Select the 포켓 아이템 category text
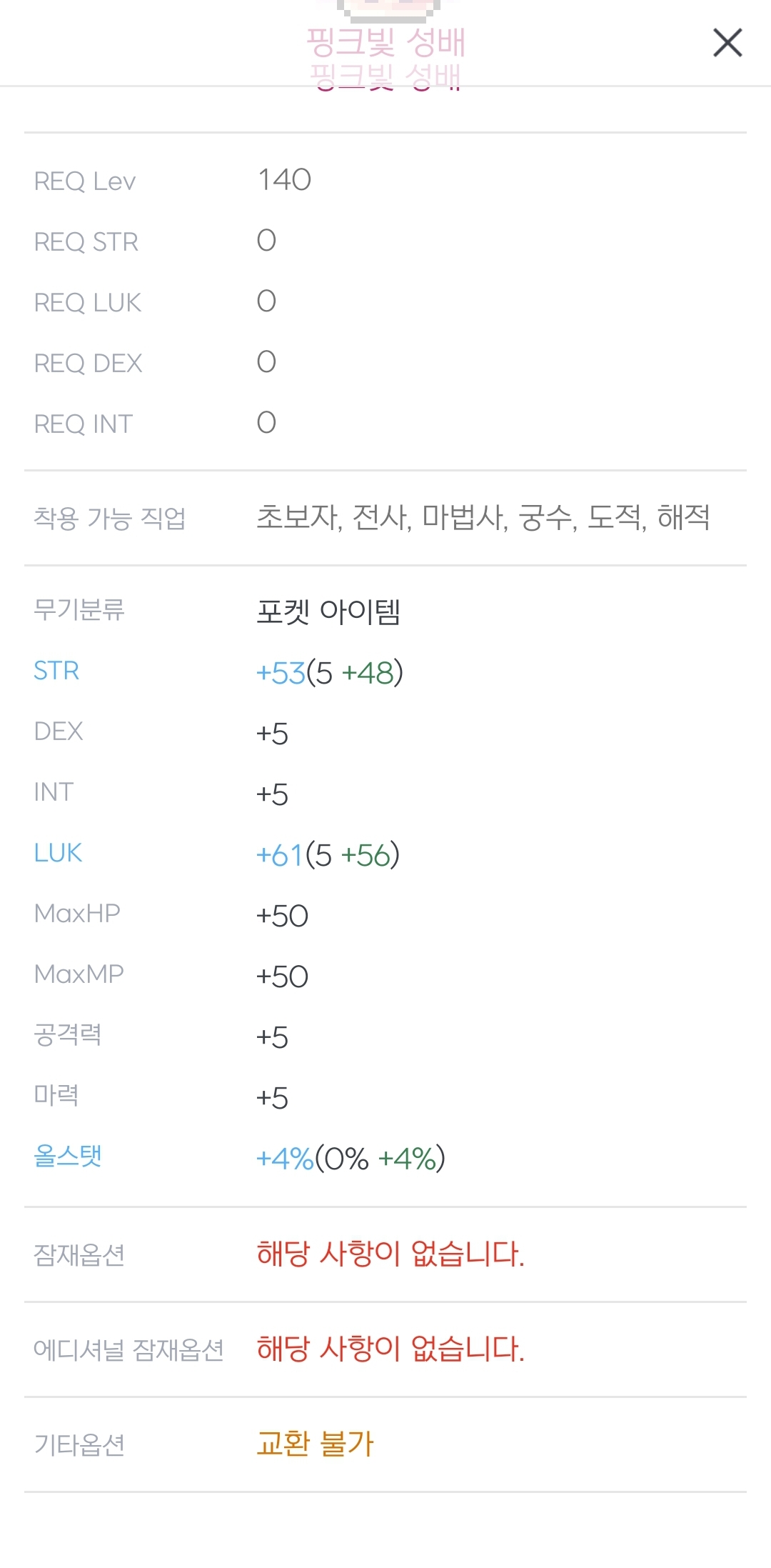This screenshot has height=1568, width=771. (x=328, y=612)
